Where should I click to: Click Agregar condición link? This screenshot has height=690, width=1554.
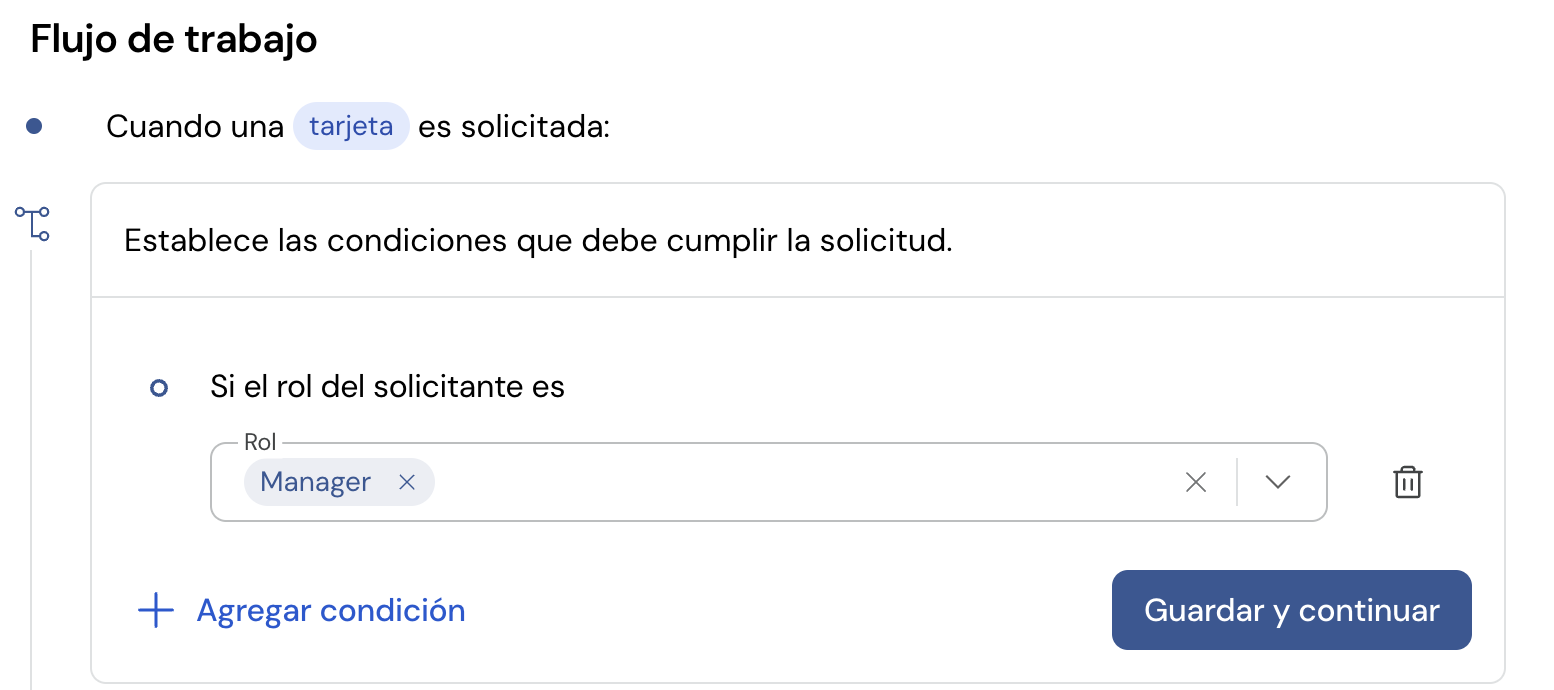coord(331,610)
